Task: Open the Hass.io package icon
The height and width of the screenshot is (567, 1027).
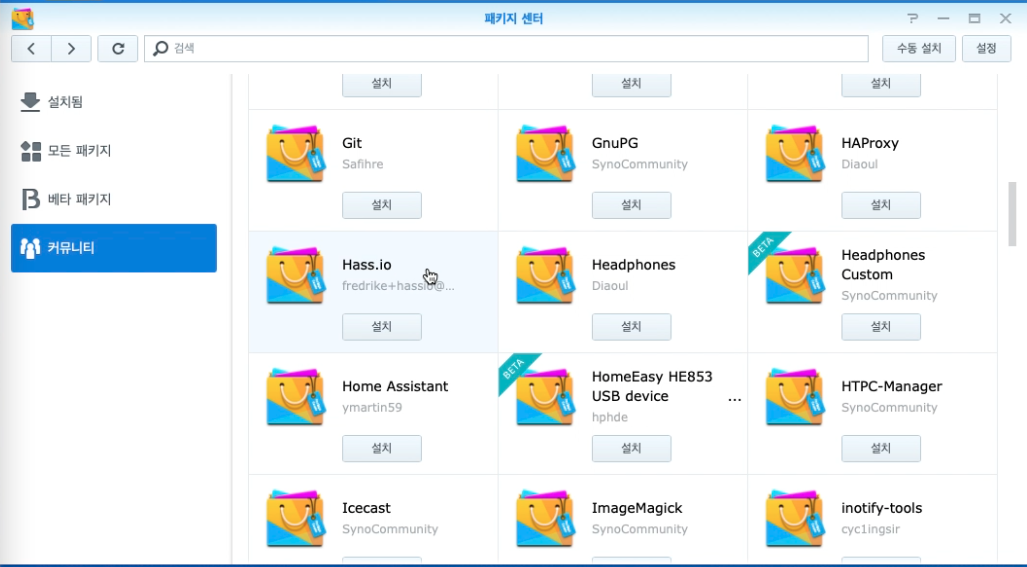Action: point(295,276)
